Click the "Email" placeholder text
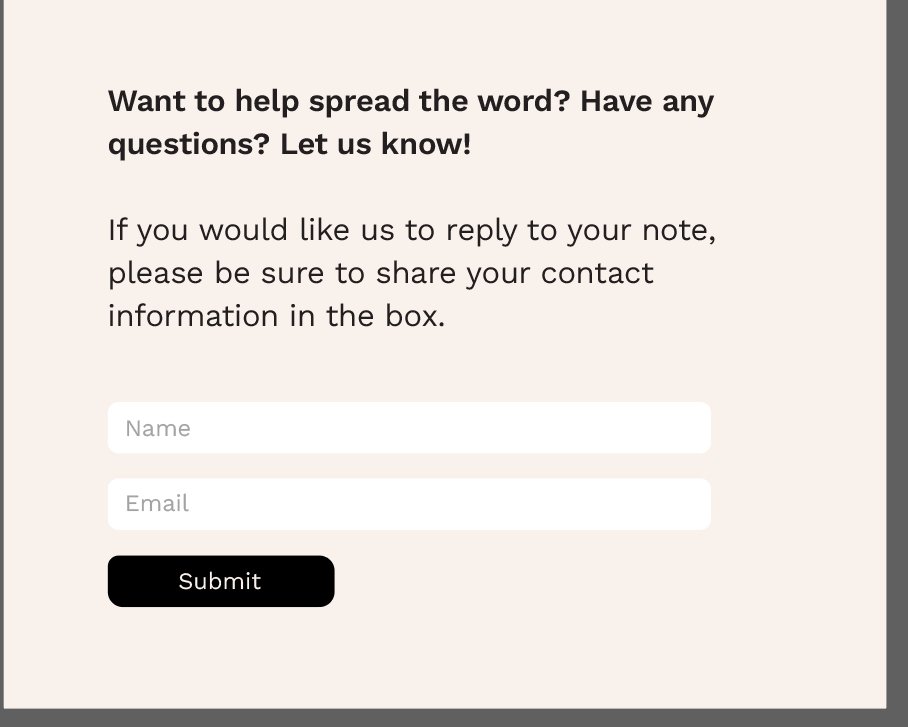The image size is (908, 727). tap(157, 504)
